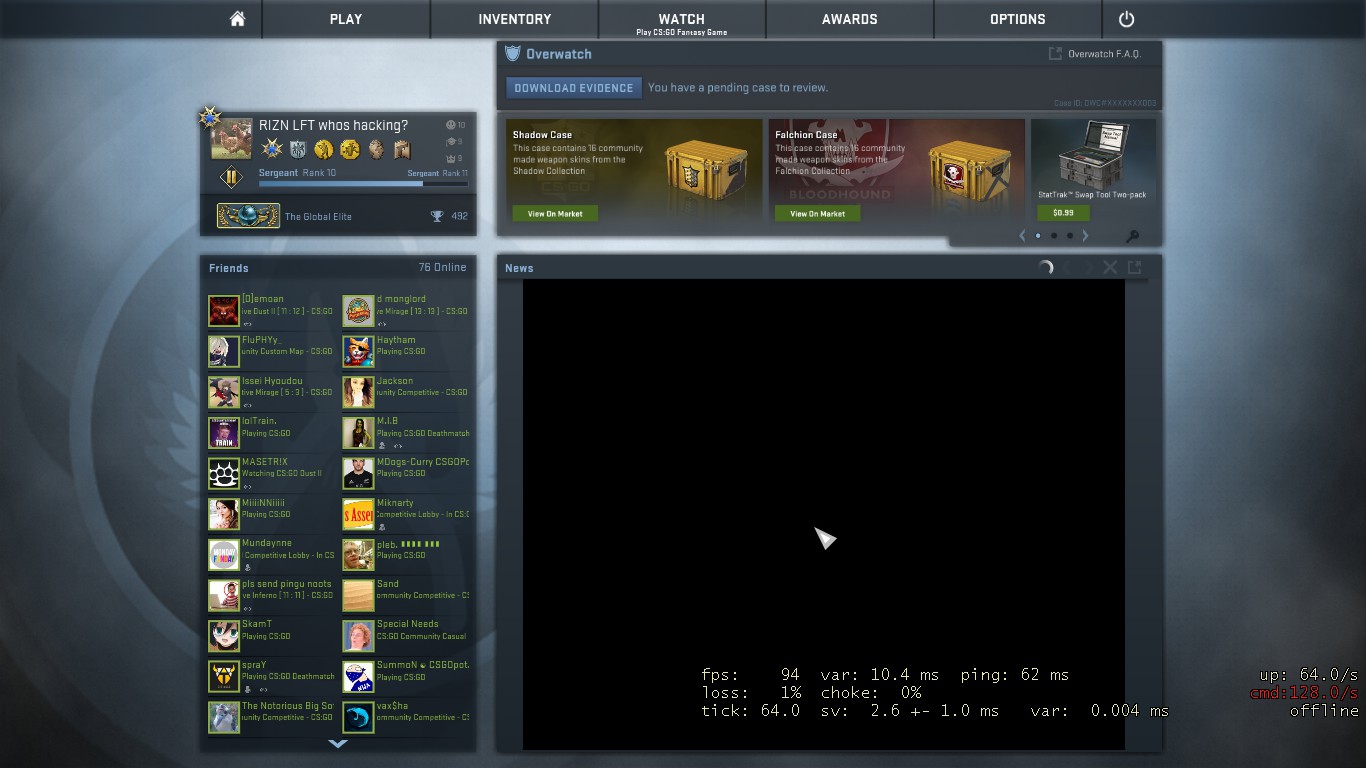Image resolution: width=1366 pixels, height=768 pixels.
Task: Click the bronze coin medal
Action: (x=376, y=150)
